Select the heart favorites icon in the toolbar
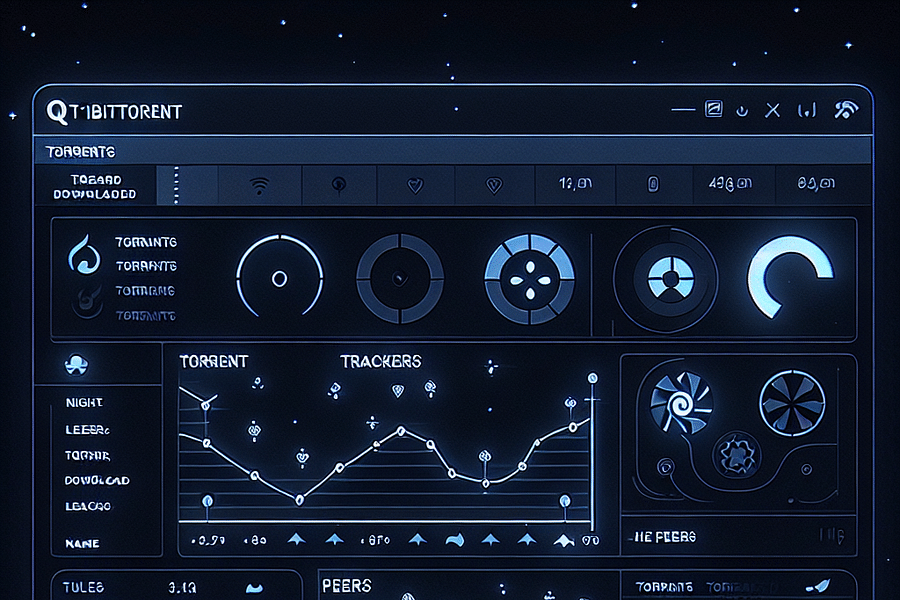The width and height of the screenshot is (900, 600). (x=416, y=184)
